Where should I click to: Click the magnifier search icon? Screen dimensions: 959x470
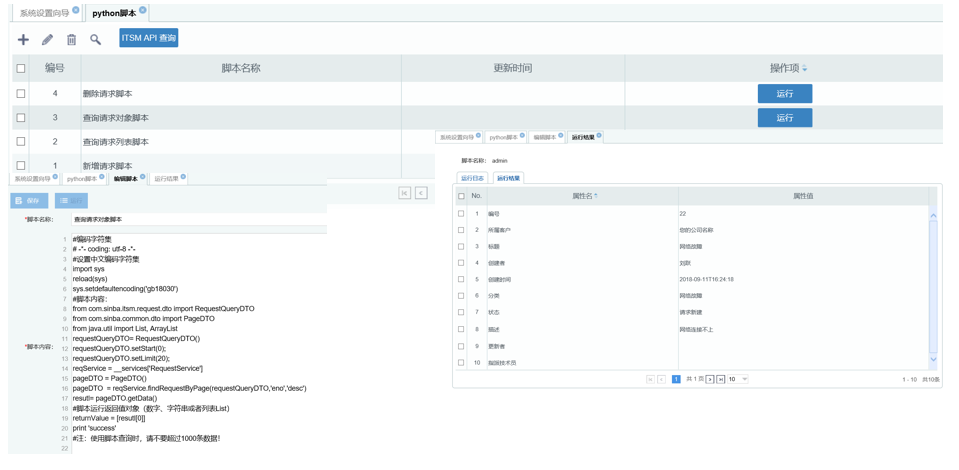coord(95,40)
